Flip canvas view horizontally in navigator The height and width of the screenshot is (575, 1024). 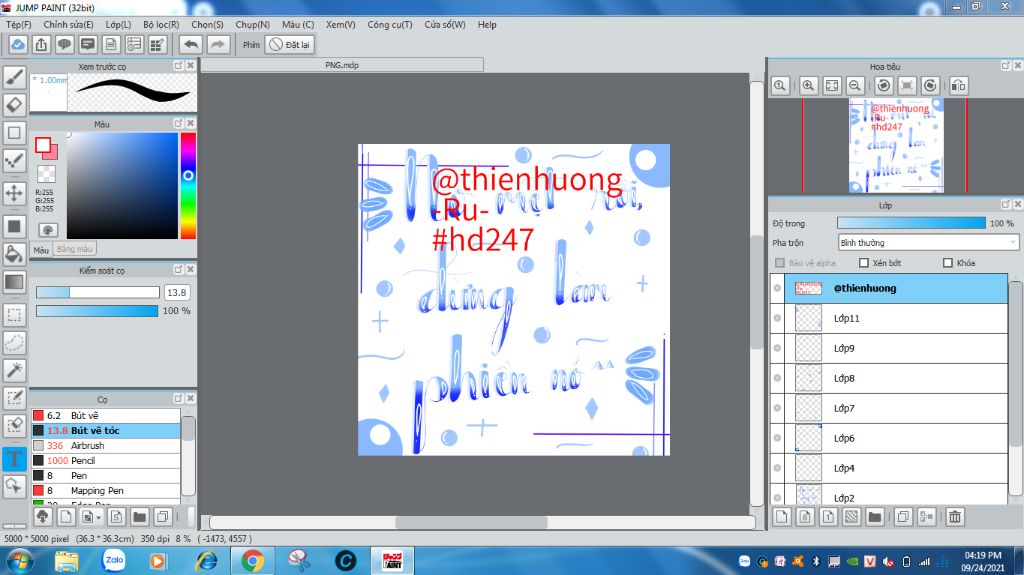click(959, 86)
